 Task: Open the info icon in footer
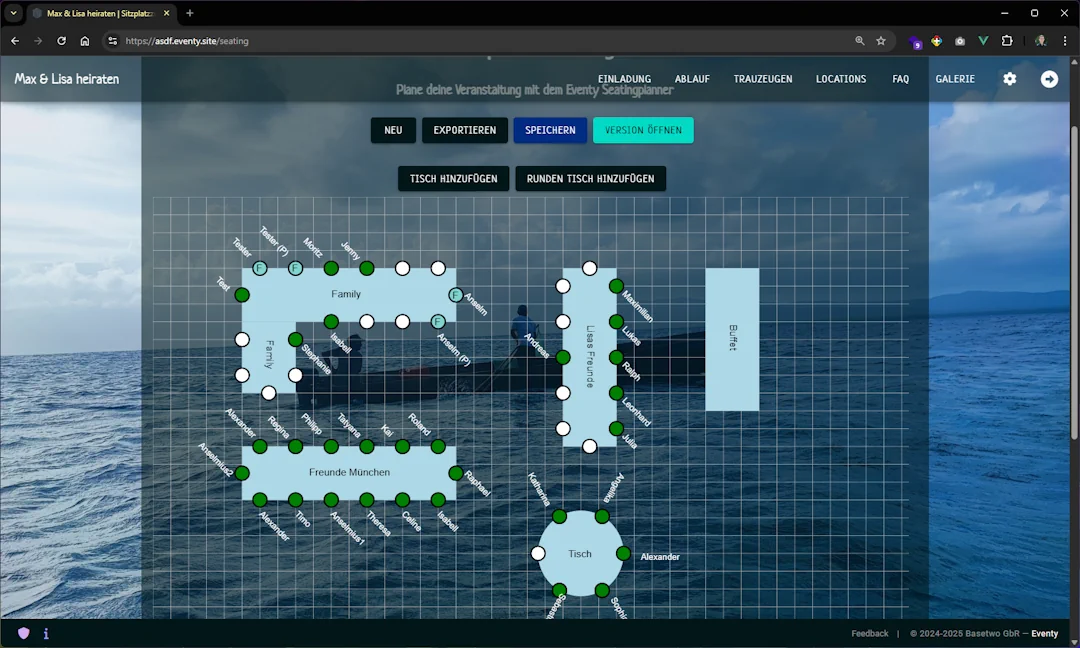tap(46, 633)
